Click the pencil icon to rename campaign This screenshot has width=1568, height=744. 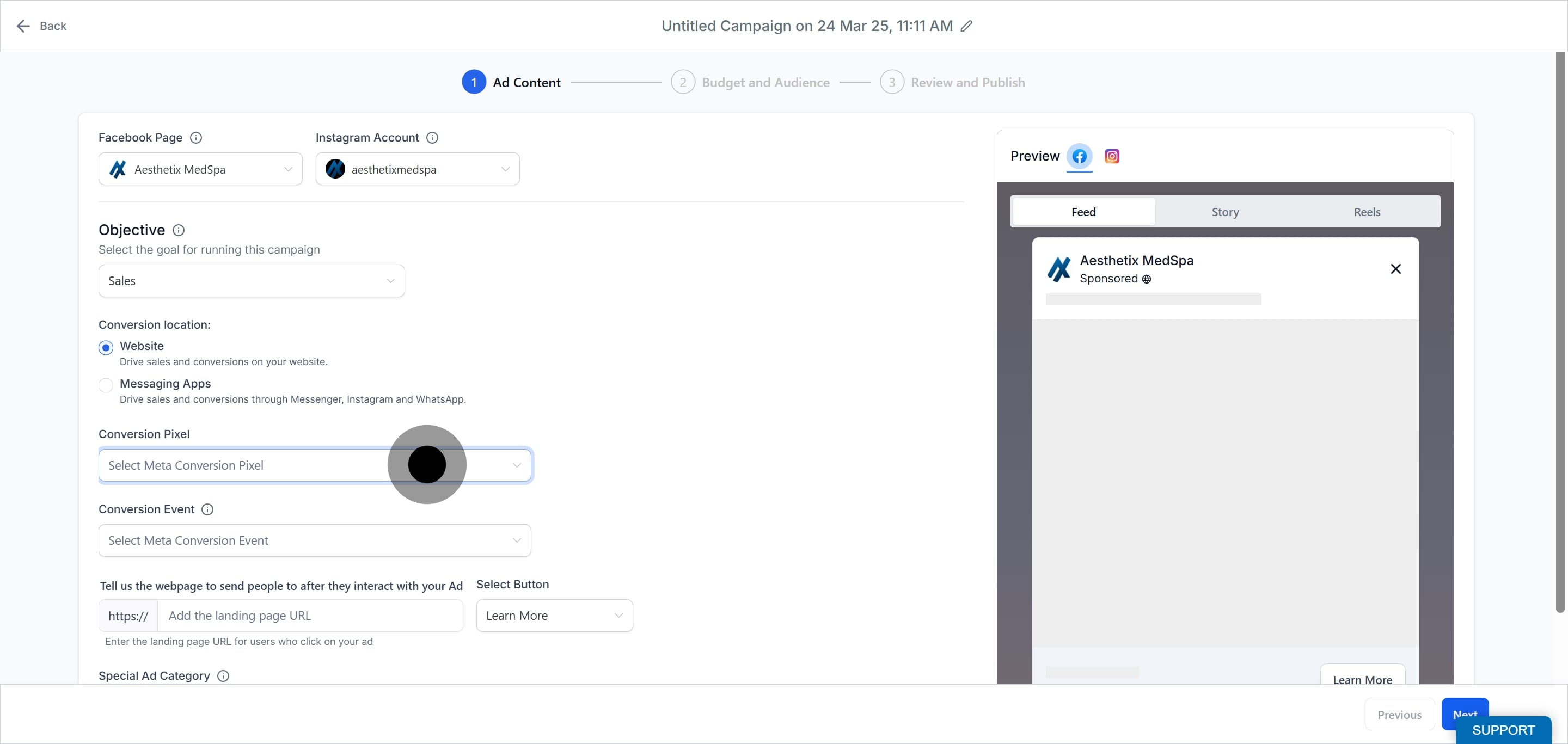pos(966,26)
